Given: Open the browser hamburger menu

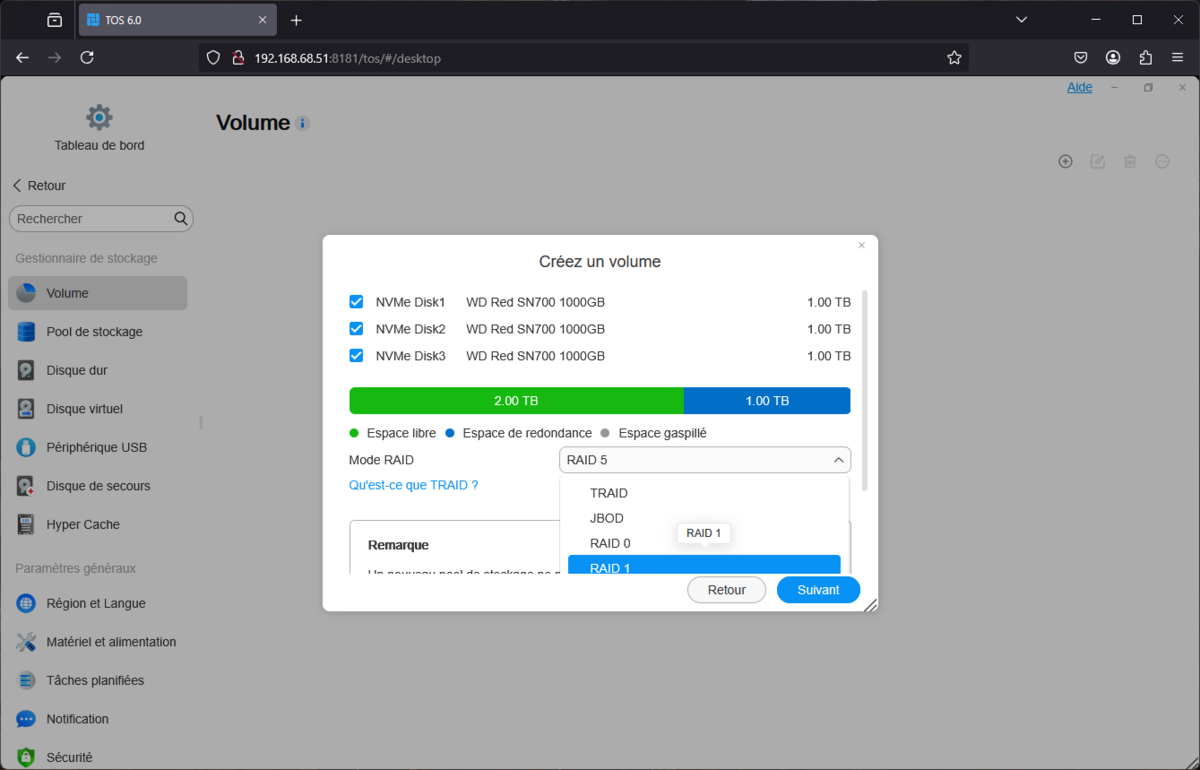Looking at the screenshot, I should point(1178,58).
